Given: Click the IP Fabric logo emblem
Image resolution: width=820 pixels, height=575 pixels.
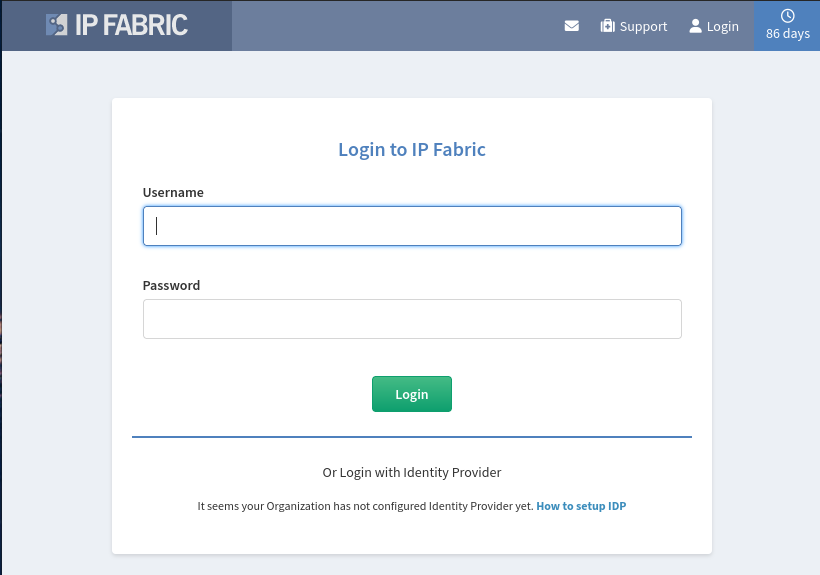Looking at the screenshot, I should coord(56,25).
